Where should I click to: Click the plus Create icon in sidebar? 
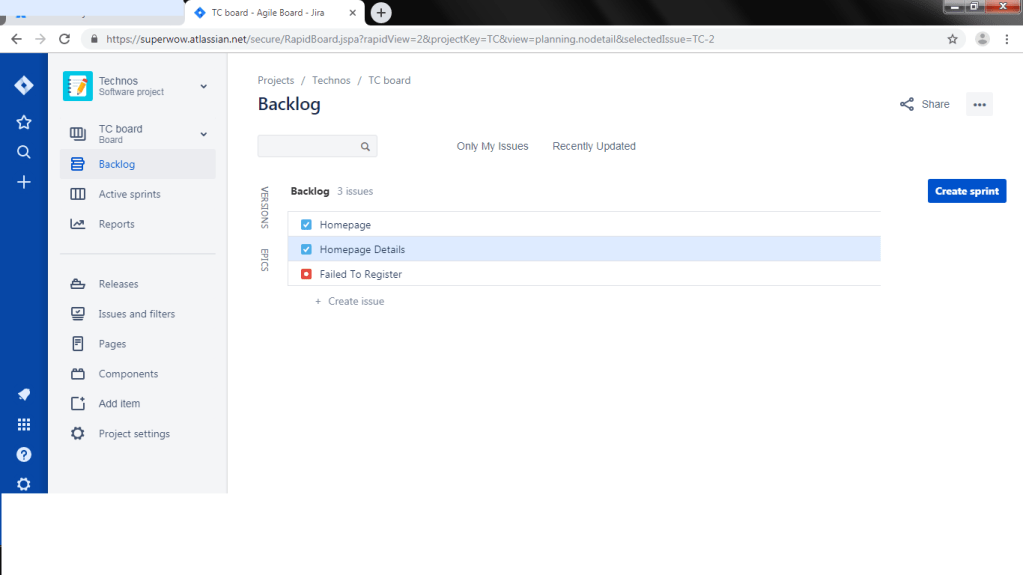coord(24,182)
